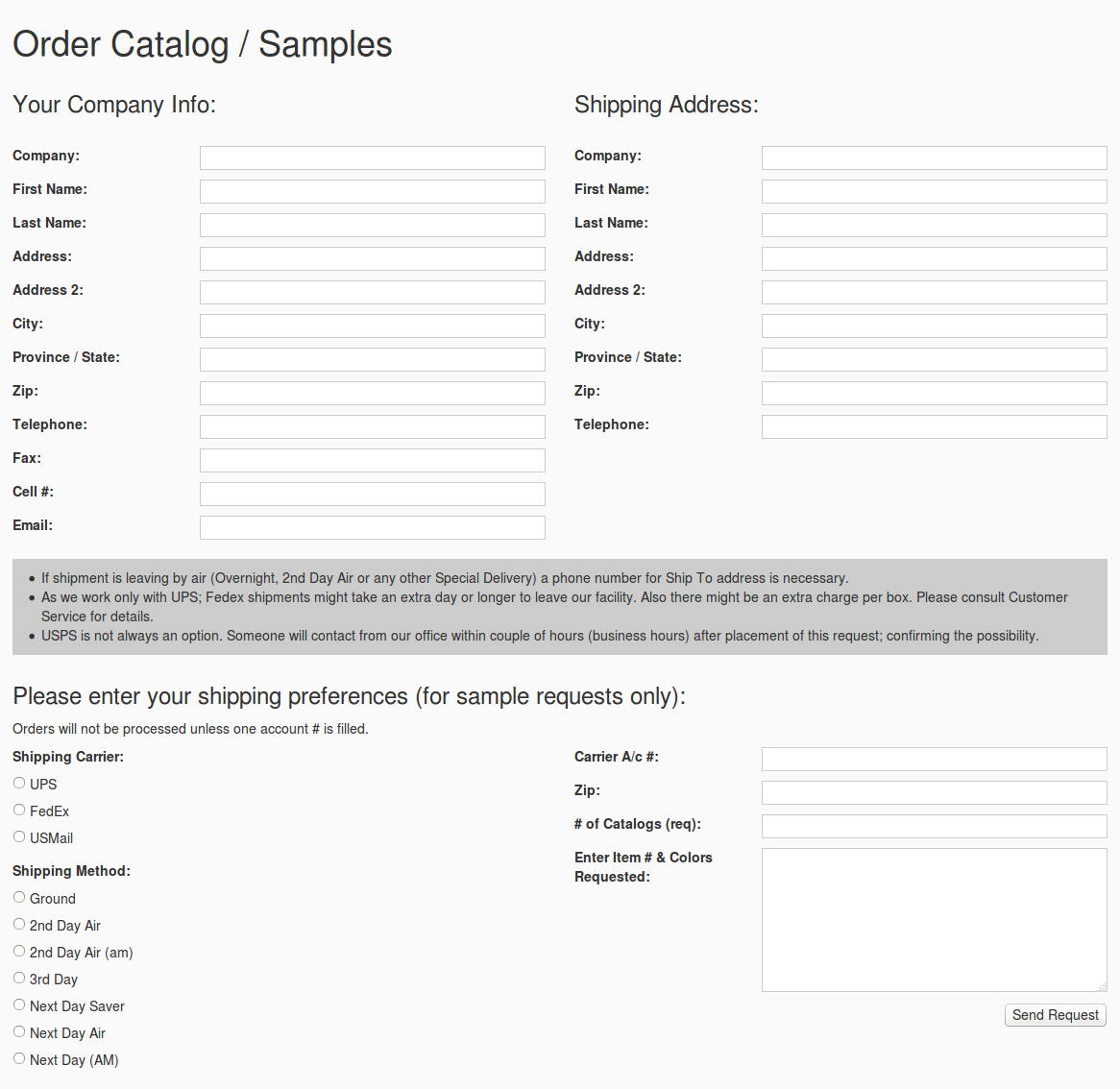Select 2nd Day Air (am) method

click(19, 952)
